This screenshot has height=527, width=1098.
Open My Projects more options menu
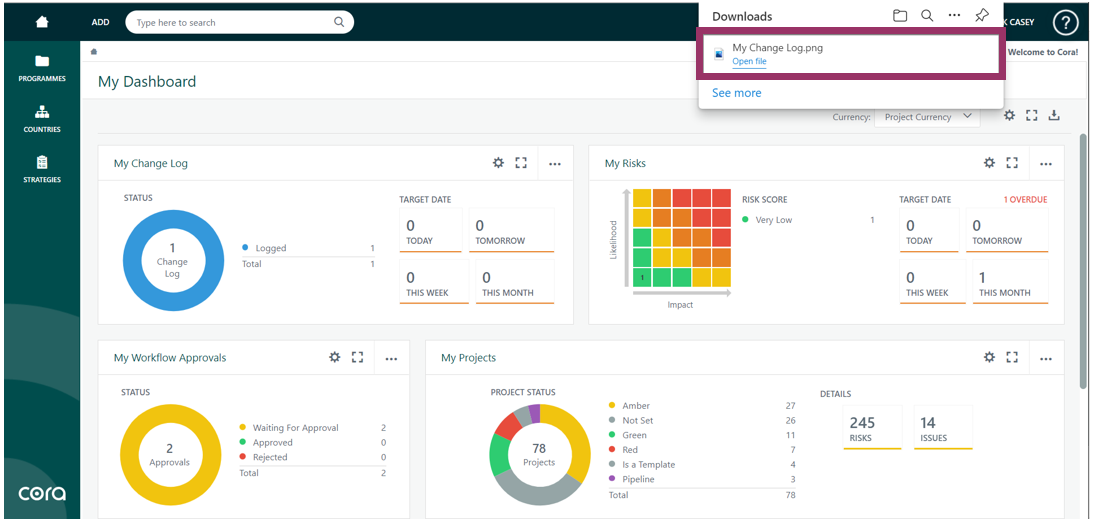[1046, 358]
